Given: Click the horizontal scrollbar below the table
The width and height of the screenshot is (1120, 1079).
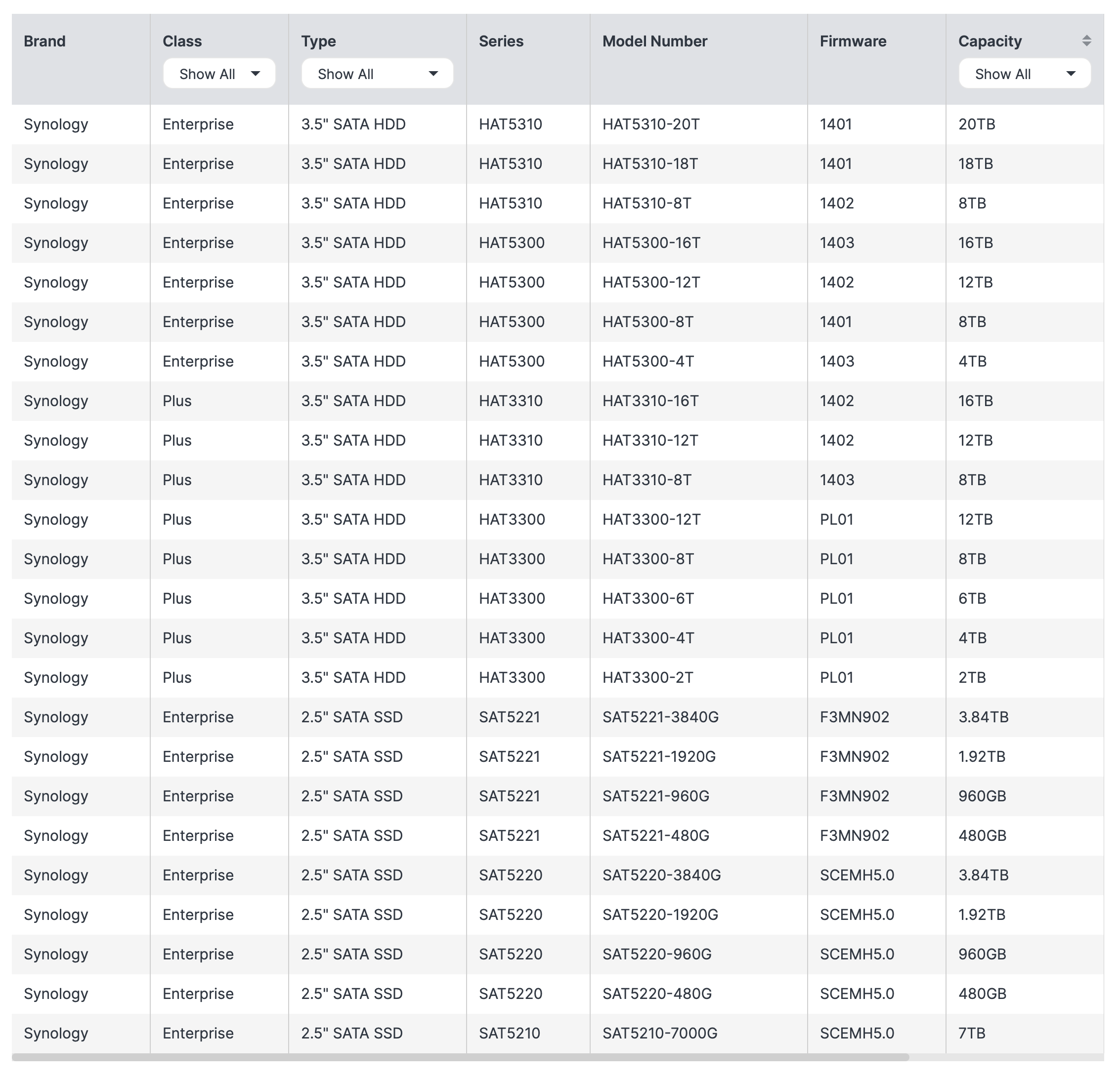Looking at the screenshot, I should [460, 1057].
